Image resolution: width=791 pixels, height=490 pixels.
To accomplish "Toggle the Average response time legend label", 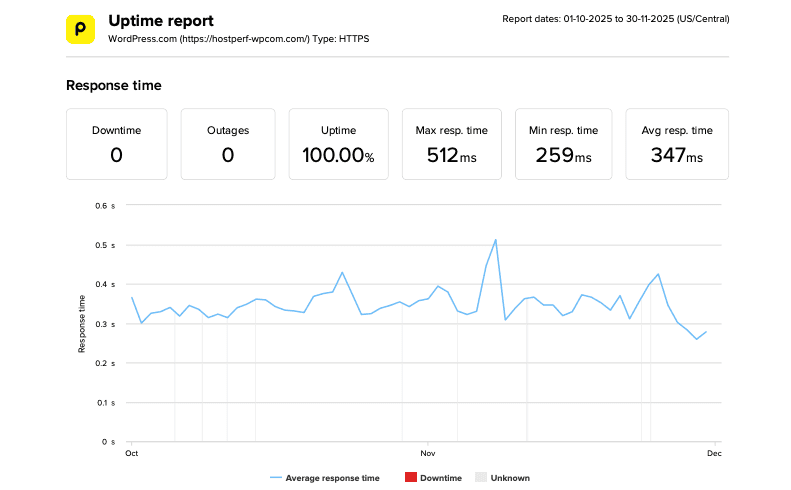I will tap(332, 478).
